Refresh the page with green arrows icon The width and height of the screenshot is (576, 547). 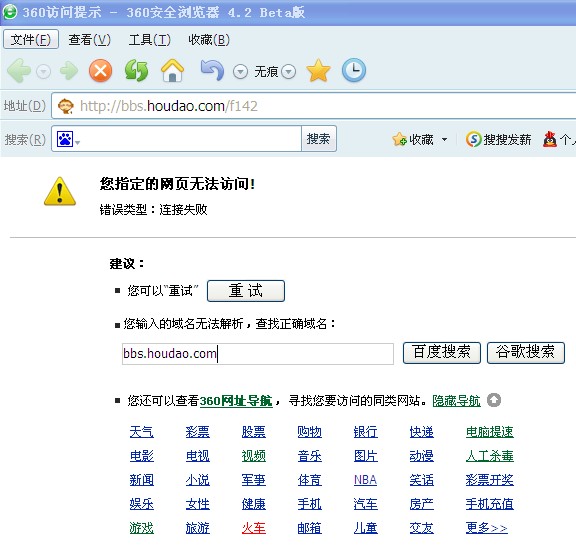point(136,71)
